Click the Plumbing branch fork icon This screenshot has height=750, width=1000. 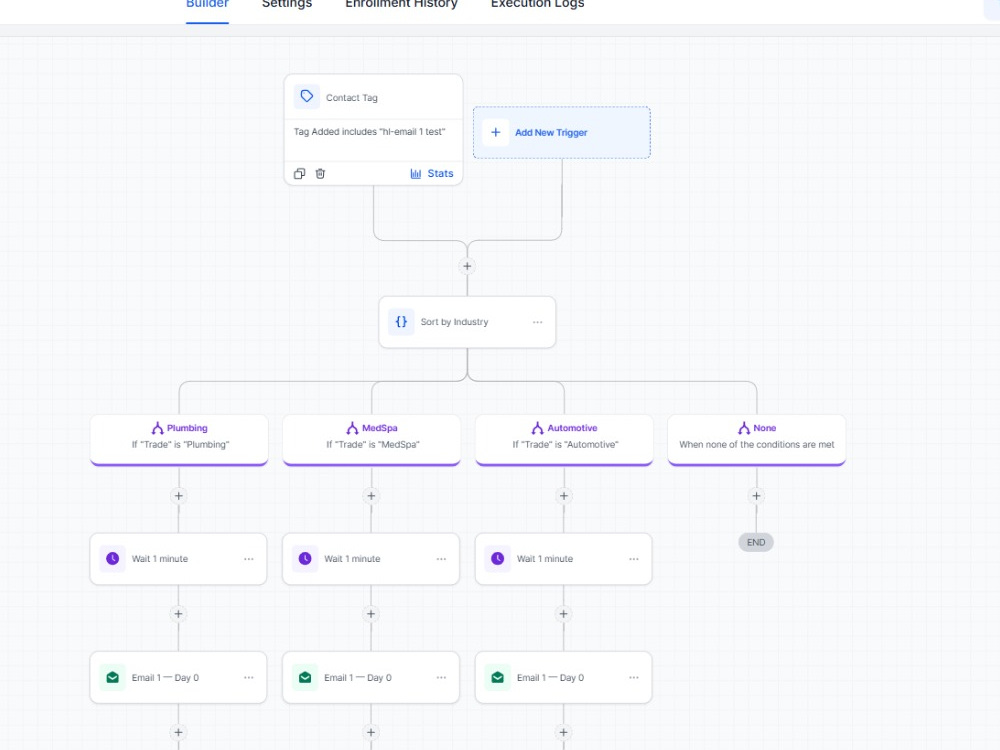158,428
